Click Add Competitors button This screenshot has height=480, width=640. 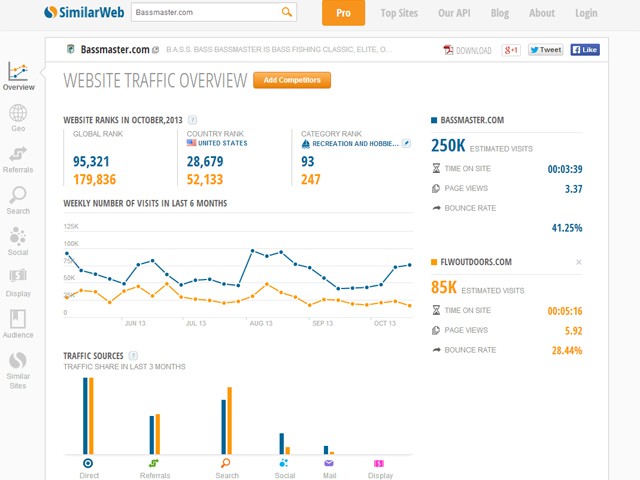(x=292, y=80)
